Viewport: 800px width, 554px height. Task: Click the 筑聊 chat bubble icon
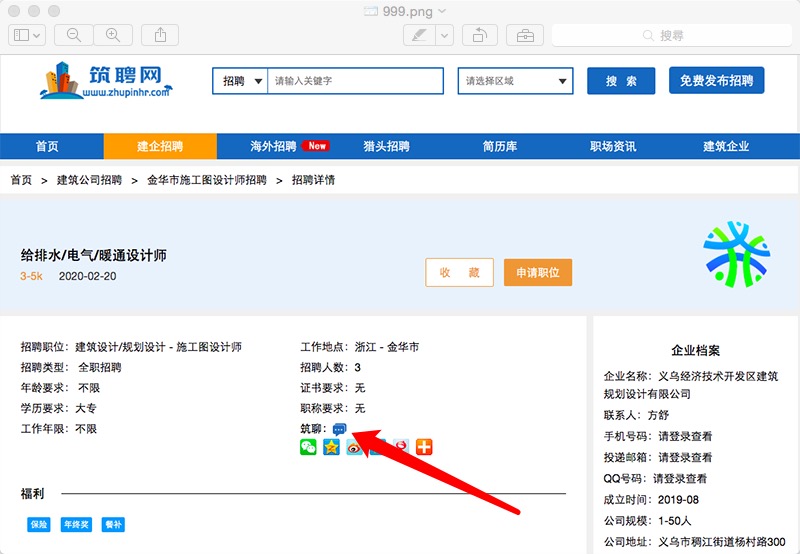(339, 429)
